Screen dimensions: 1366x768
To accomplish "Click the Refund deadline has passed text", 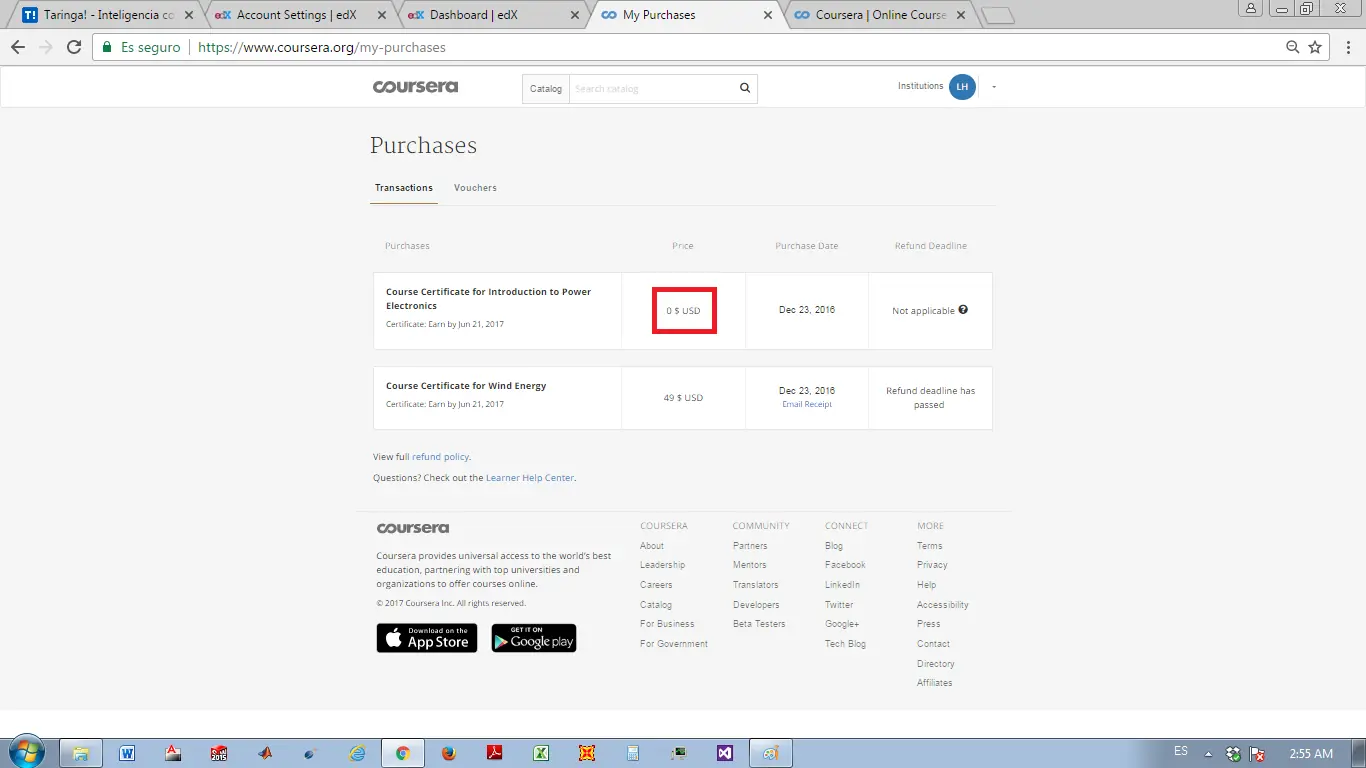I will pyautogui.click(x=930, y=398).
